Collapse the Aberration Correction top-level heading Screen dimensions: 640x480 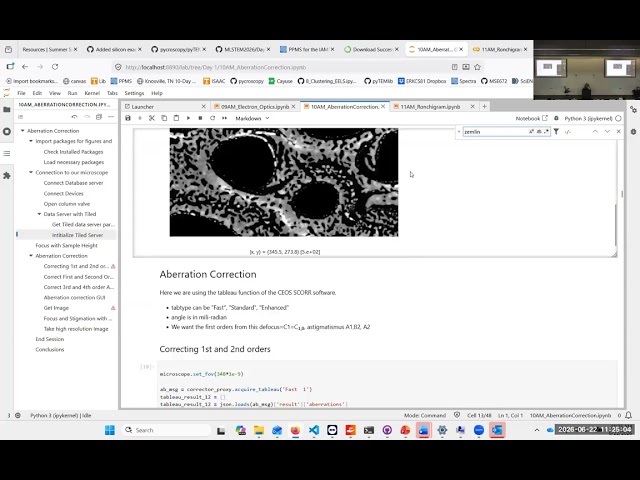click(22, 131)
